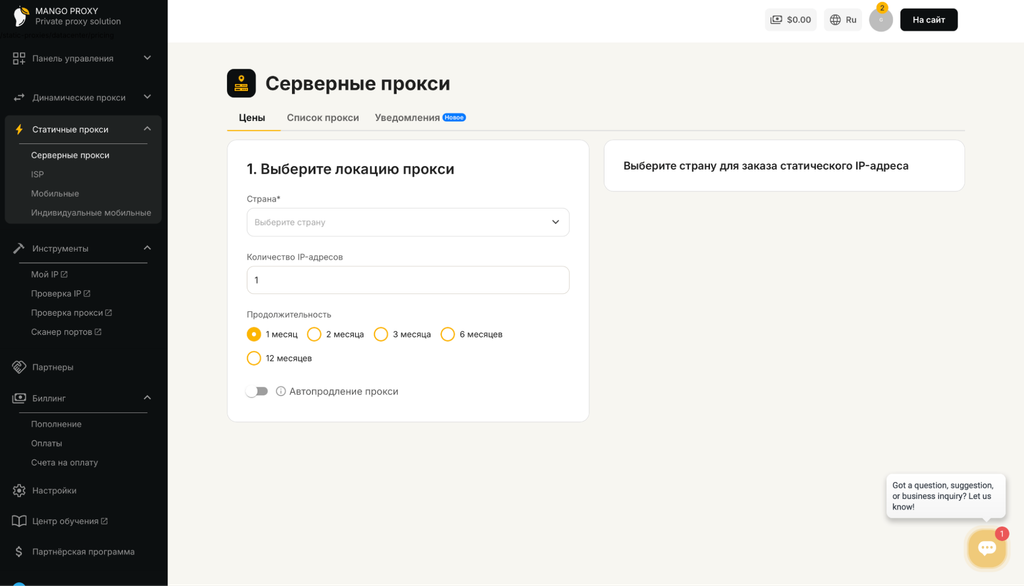The image size is (1024, 586).
Task: Open the Настройки menu label
Action: coord(54,491)
